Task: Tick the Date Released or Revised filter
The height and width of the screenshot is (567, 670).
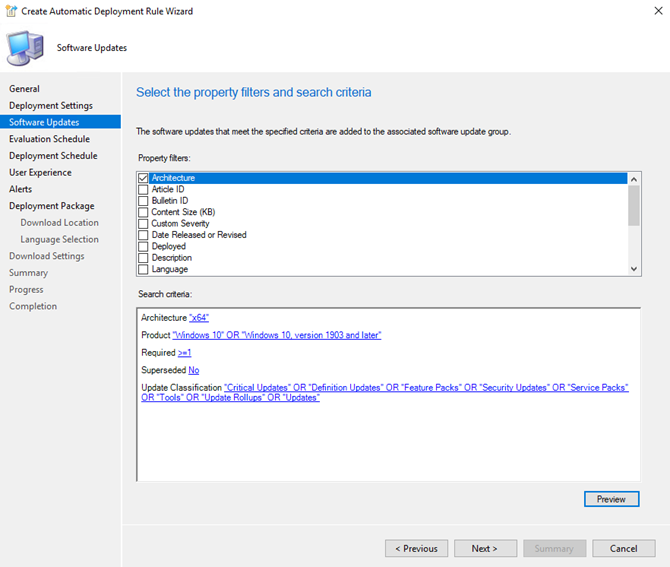Action: [143, 235]
